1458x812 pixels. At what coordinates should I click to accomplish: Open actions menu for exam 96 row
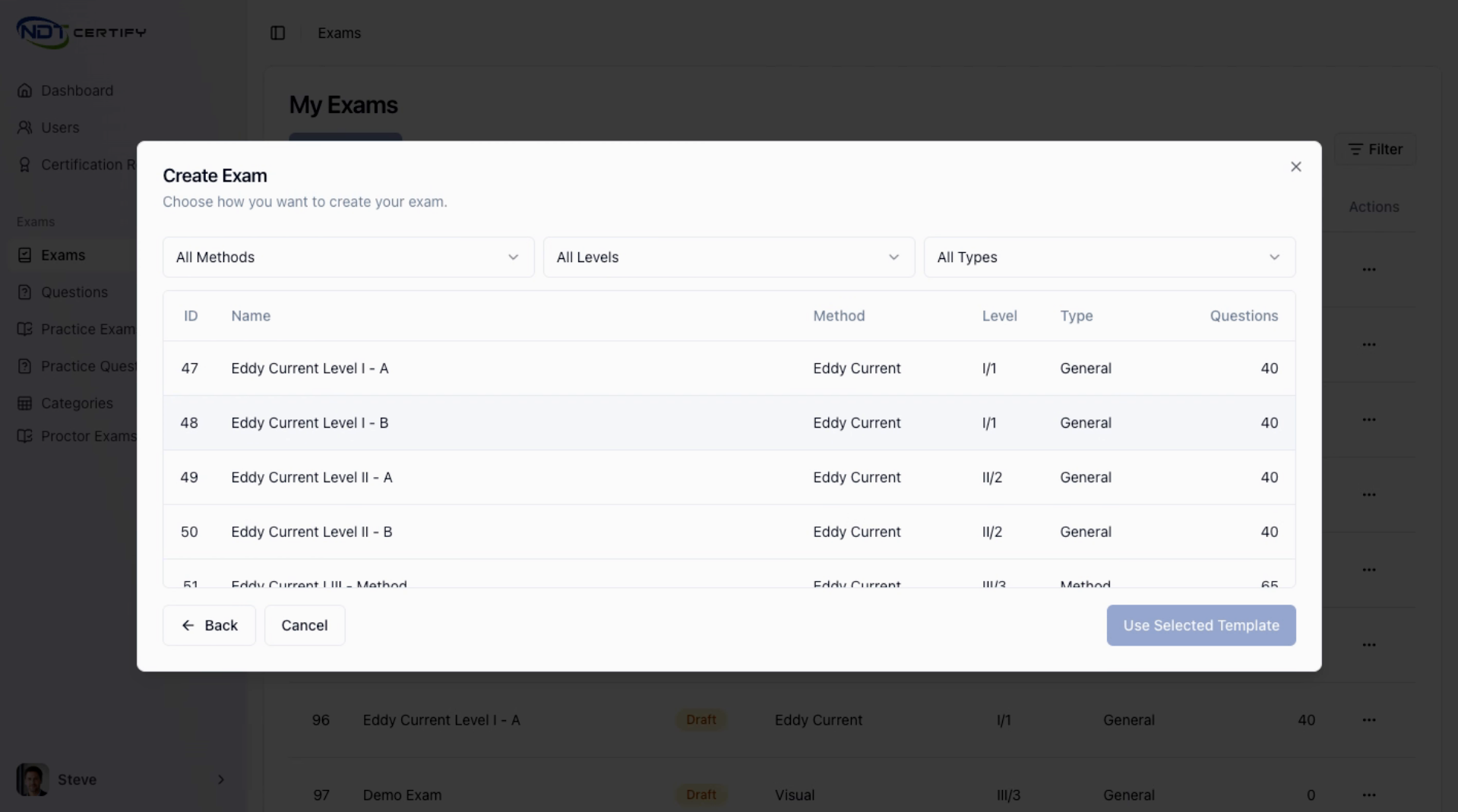(1369, 720)
